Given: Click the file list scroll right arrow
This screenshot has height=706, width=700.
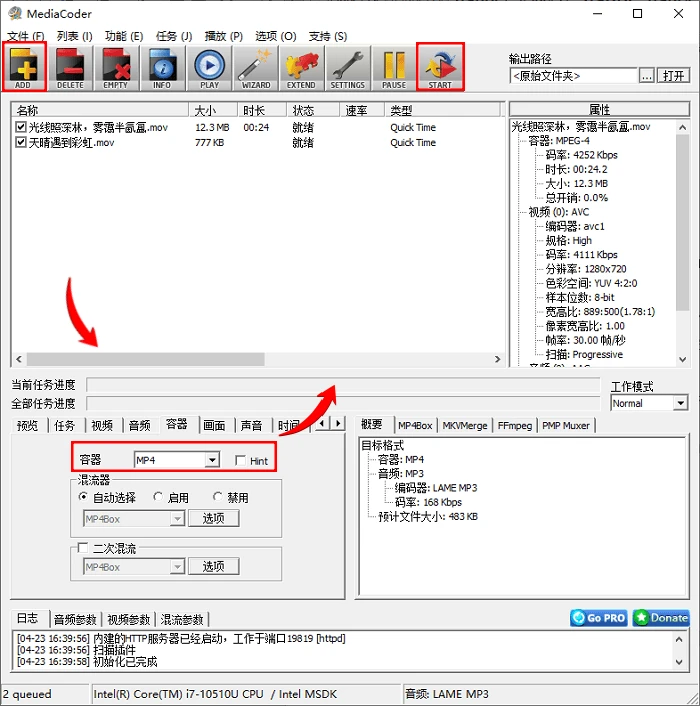Looking at the screenshot, I should (497, 359).
